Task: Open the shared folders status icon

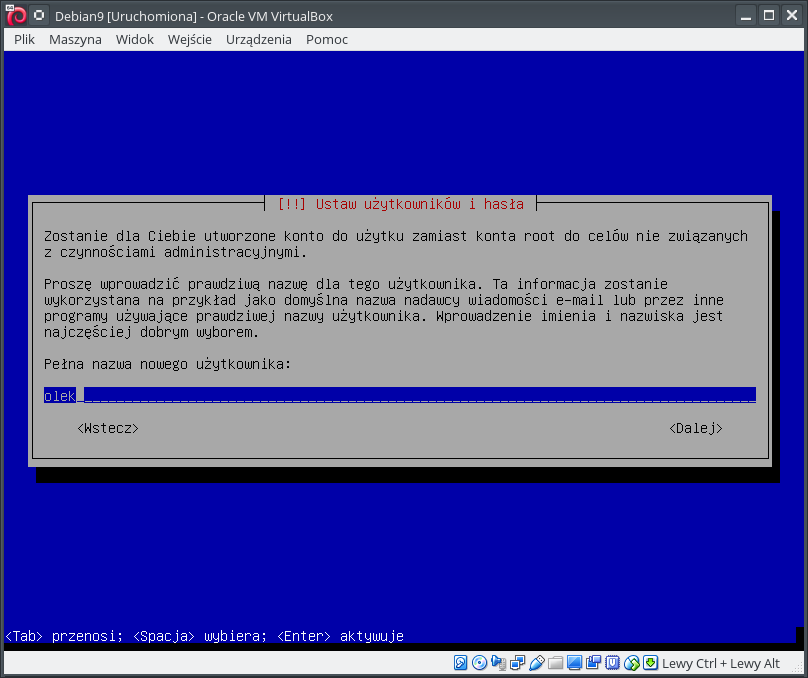Action: pos(555,663)
